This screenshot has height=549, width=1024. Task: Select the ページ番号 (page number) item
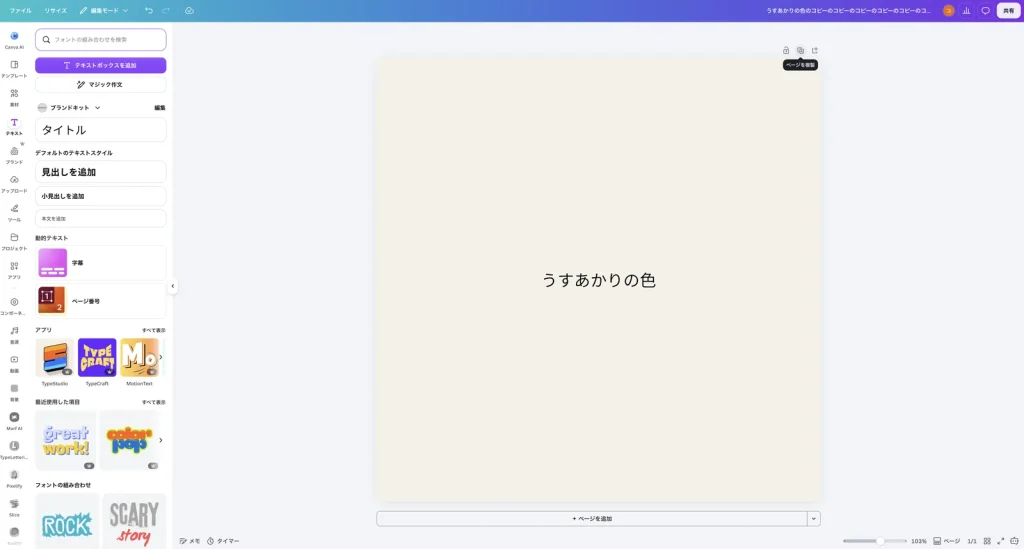click(x=101, y=300)
